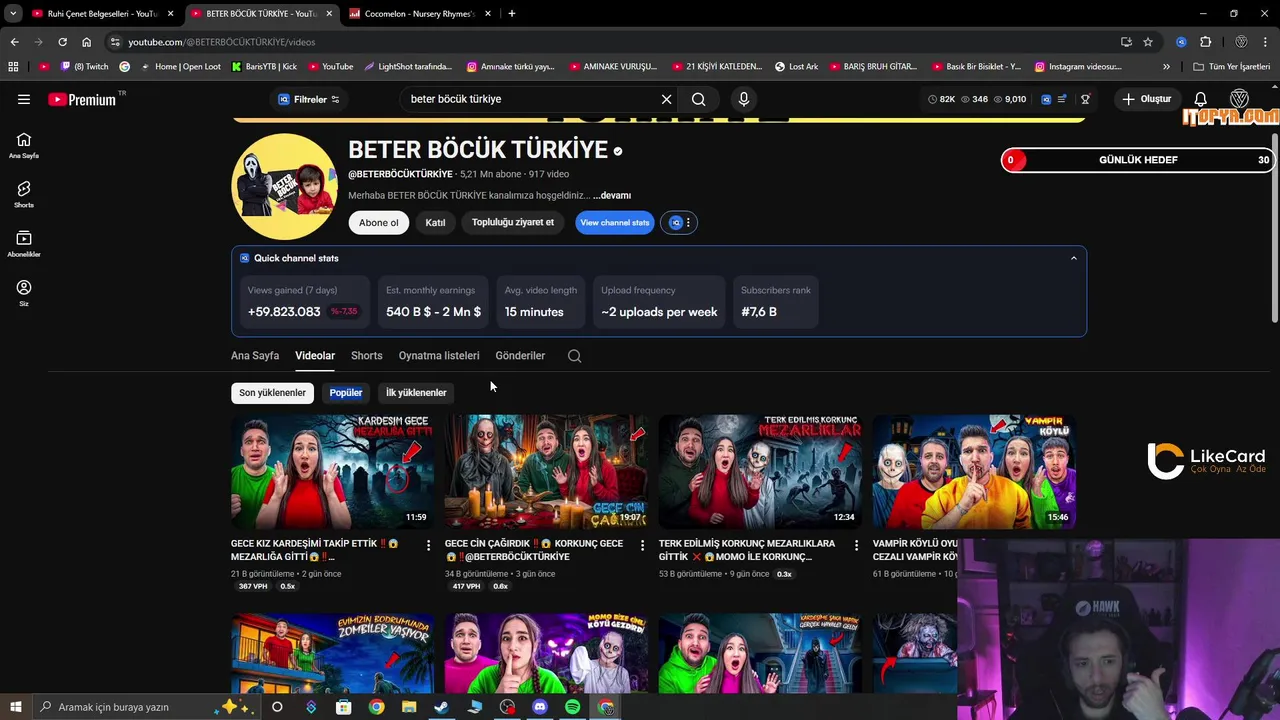Viewport: 1280px width, 720px height.
Task: Subscribe using the Abone ol button
Action: (x=379, y=223)
